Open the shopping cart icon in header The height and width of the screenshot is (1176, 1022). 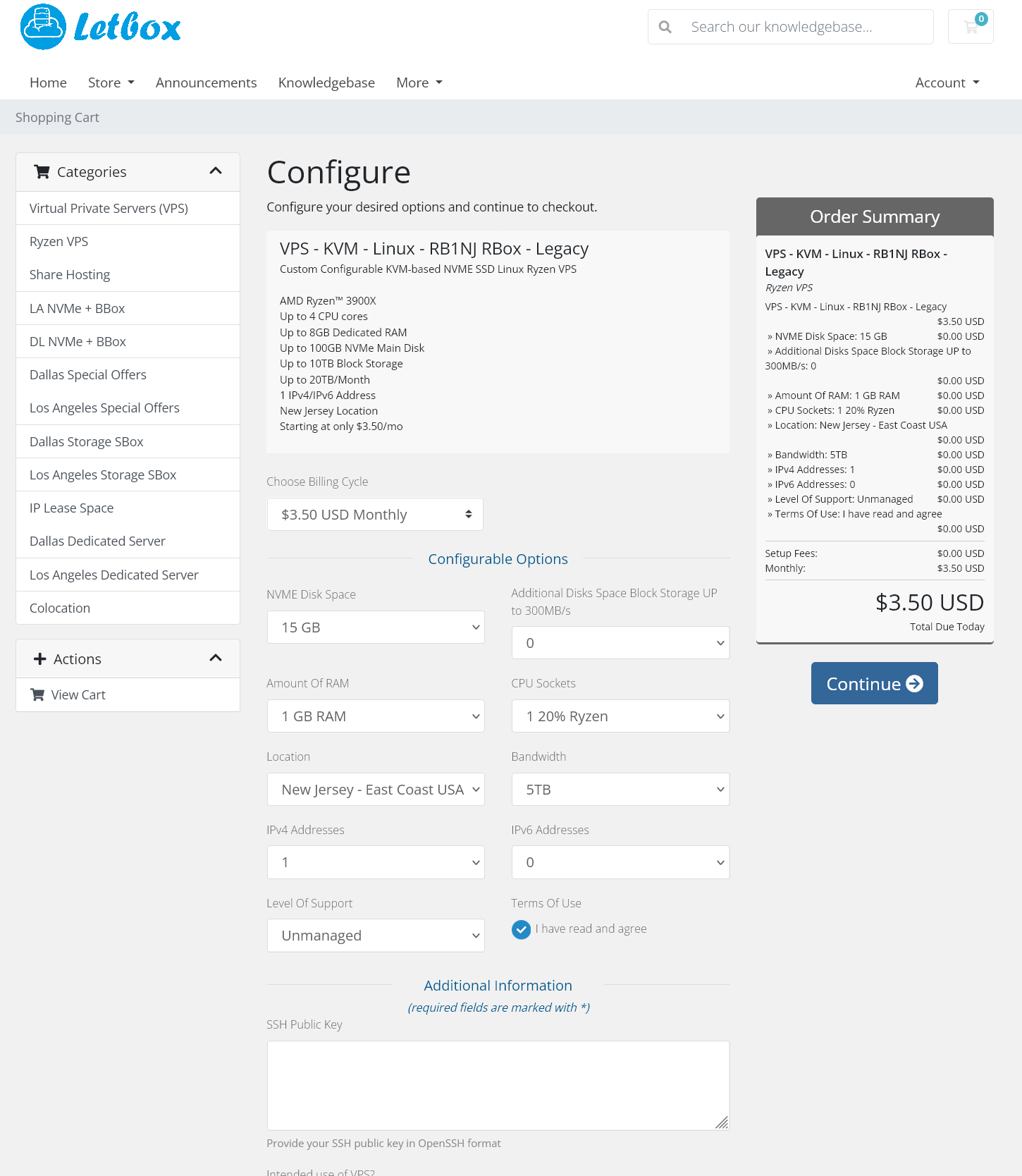click(971, 27)
